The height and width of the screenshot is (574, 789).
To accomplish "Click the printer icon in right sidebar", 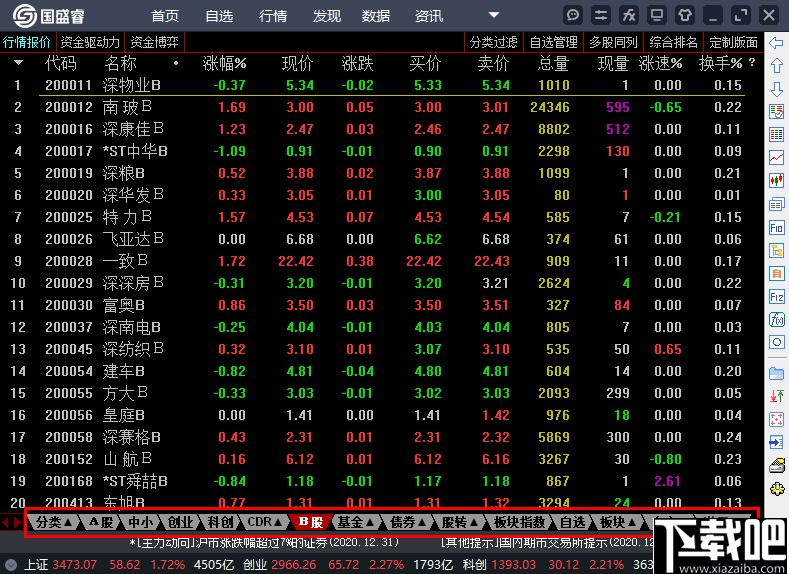I will [x=776, y=465].
